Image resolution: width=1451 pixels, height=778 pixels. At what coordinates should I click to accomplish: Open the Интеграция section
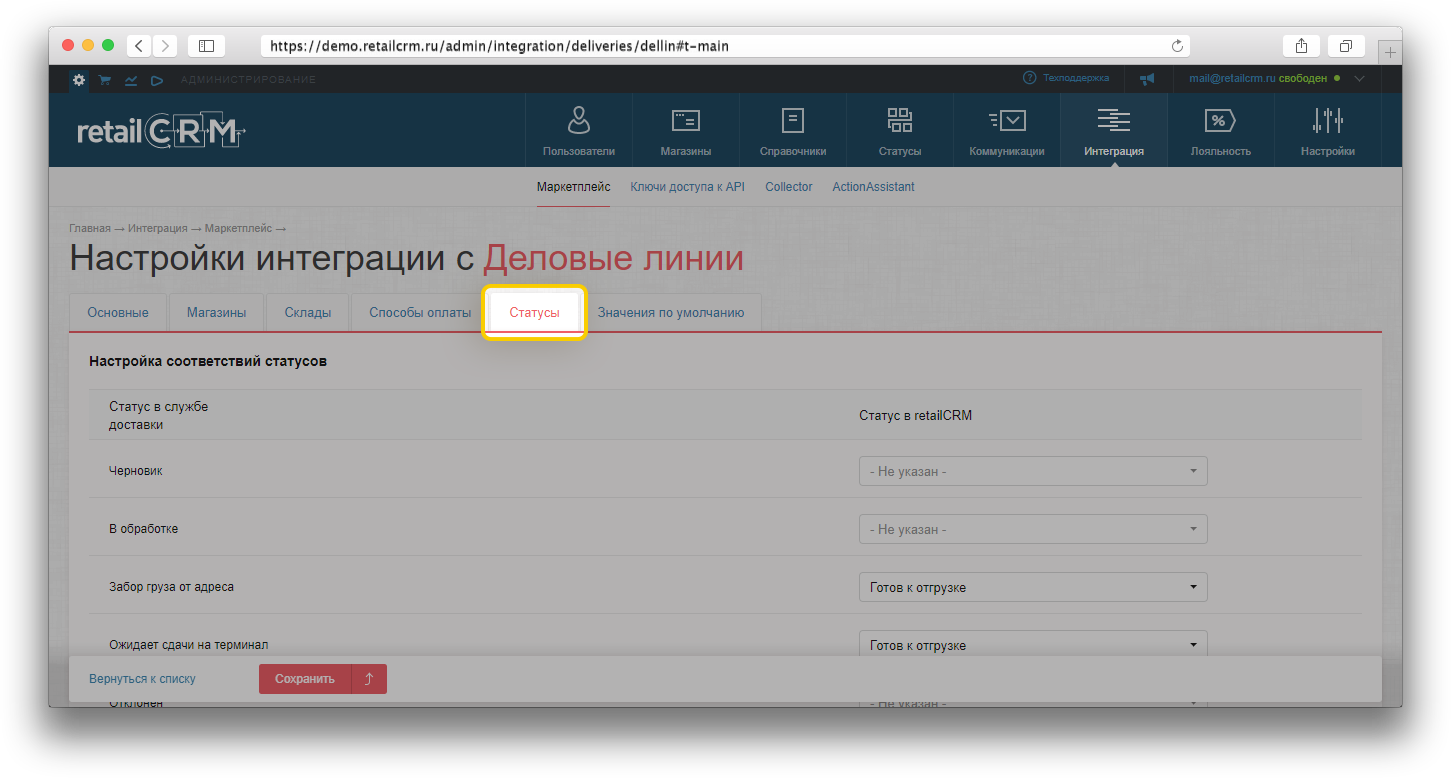tap(1114, 131)
